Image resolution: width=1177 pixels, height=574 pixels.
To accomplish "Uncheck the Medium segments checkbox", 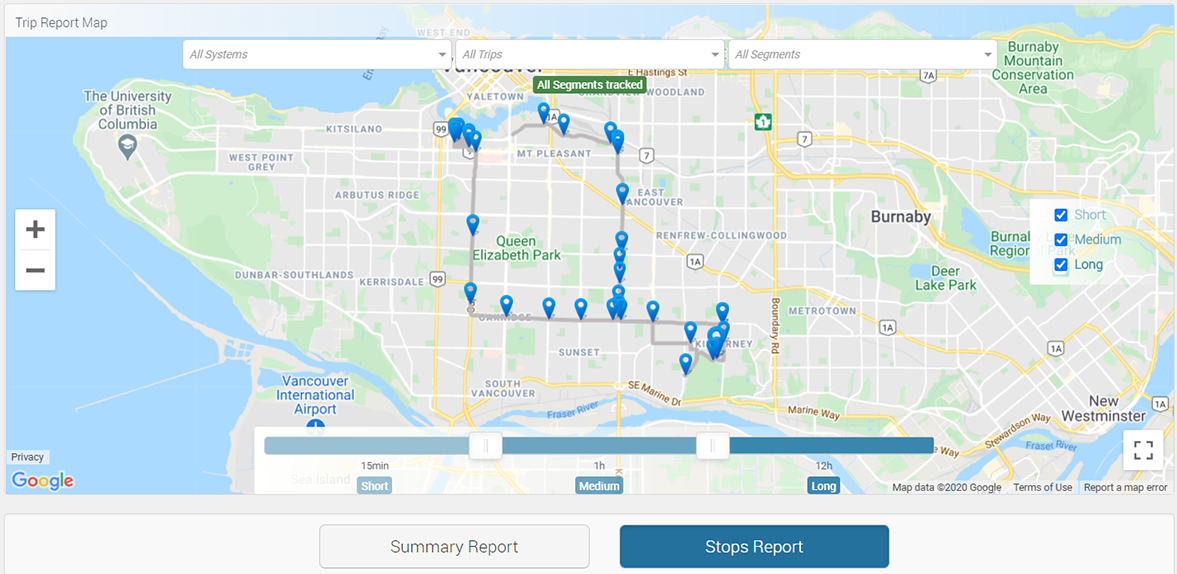I will coord(1061,240).
